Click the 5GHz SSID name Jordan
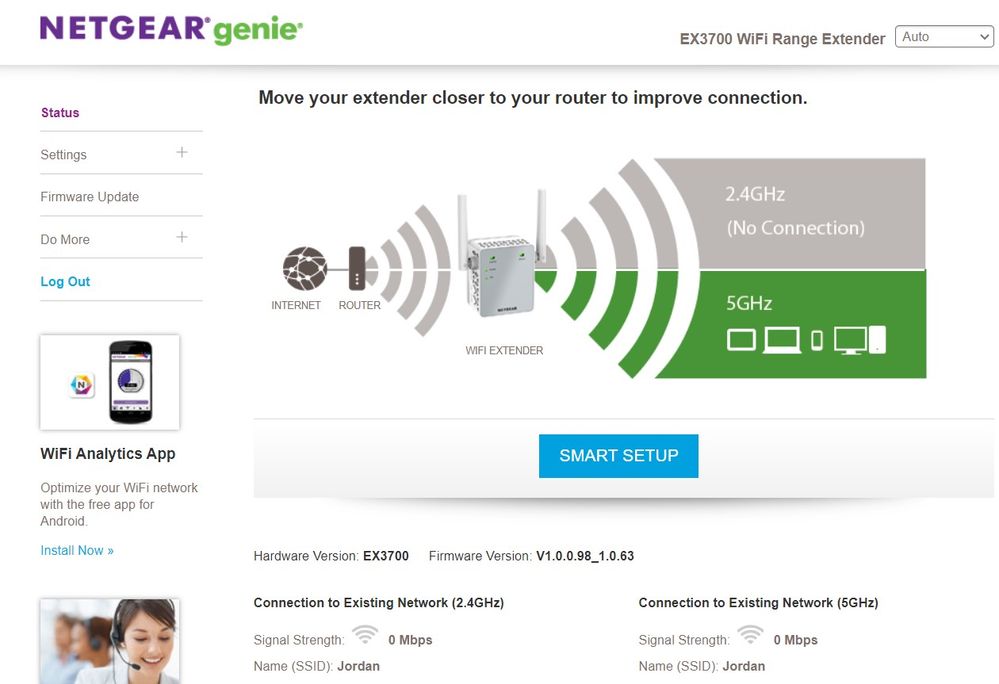This screenshot has height=684, width=999. (744, 666)
